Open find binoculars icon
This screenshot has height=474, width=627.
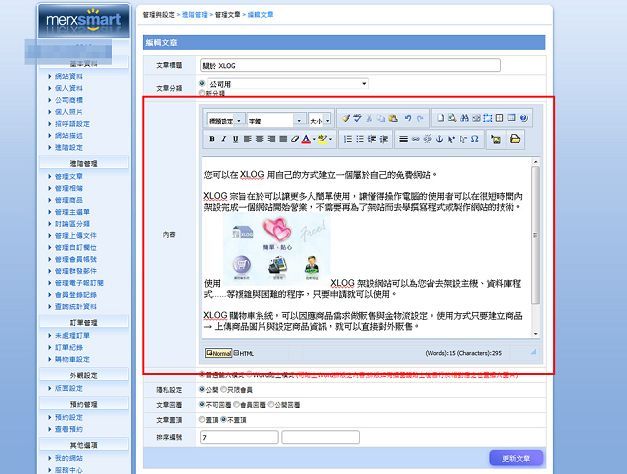tap(464, 118)
